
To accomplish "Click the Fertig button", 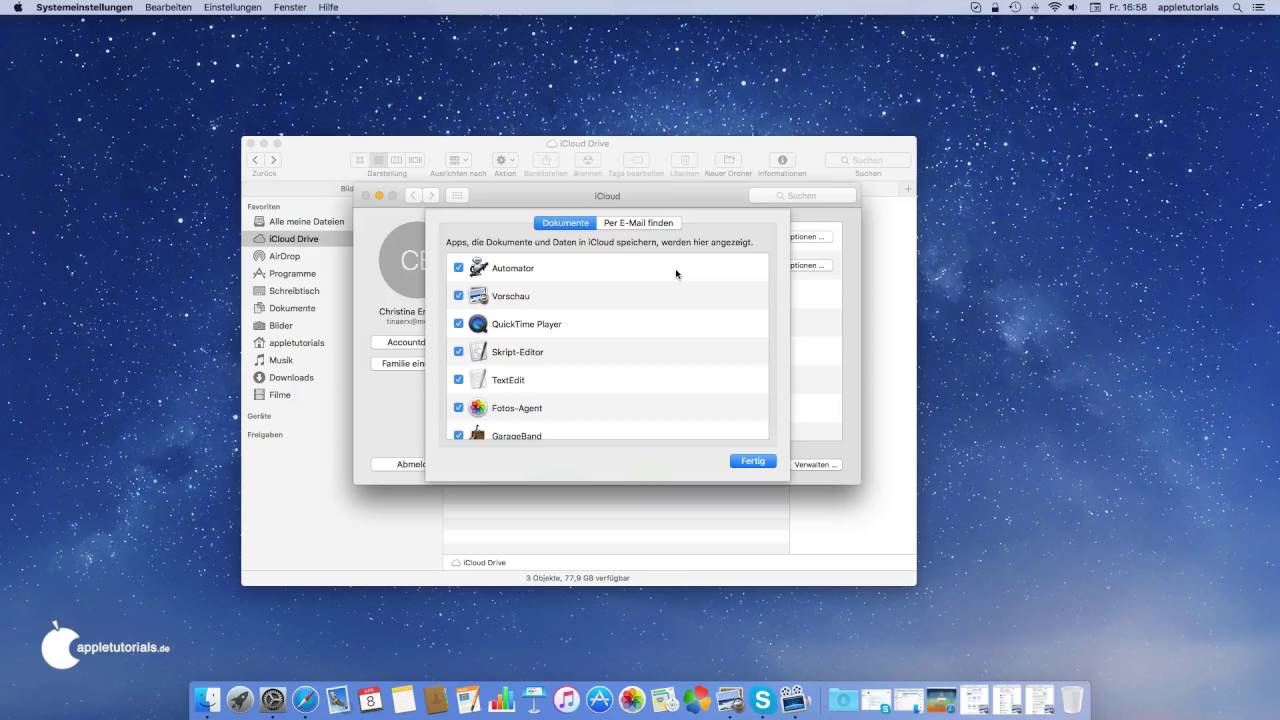I will (753, 461).
